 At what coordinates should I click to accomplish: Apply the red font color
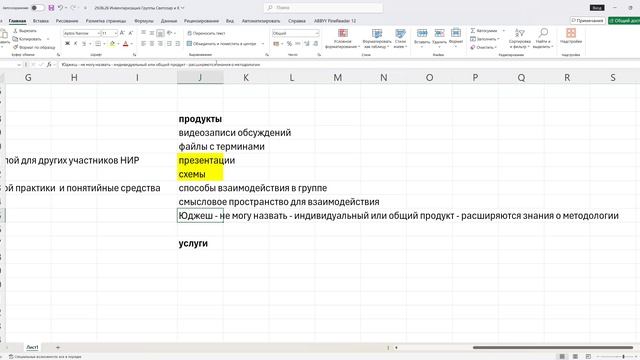[x=125, y=44]
